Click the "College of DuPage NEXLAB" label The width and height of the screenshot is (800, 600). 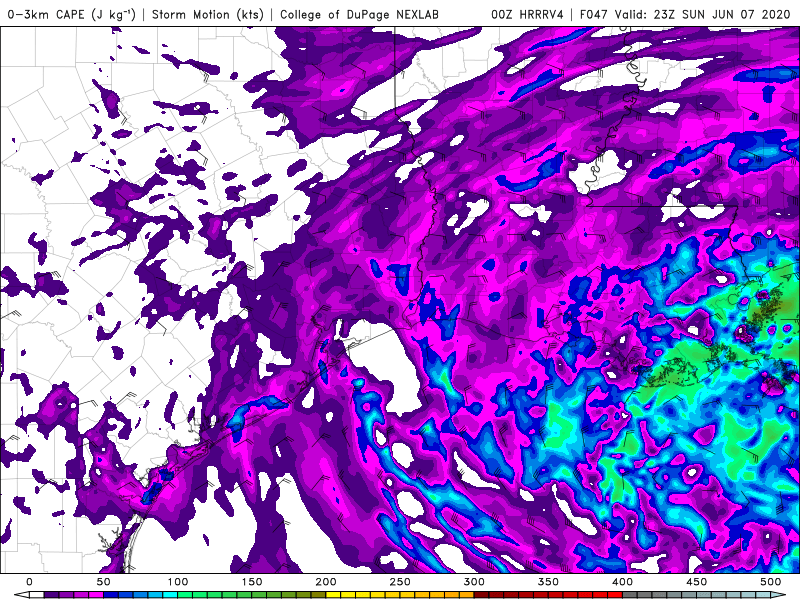[x=359, y=14]
